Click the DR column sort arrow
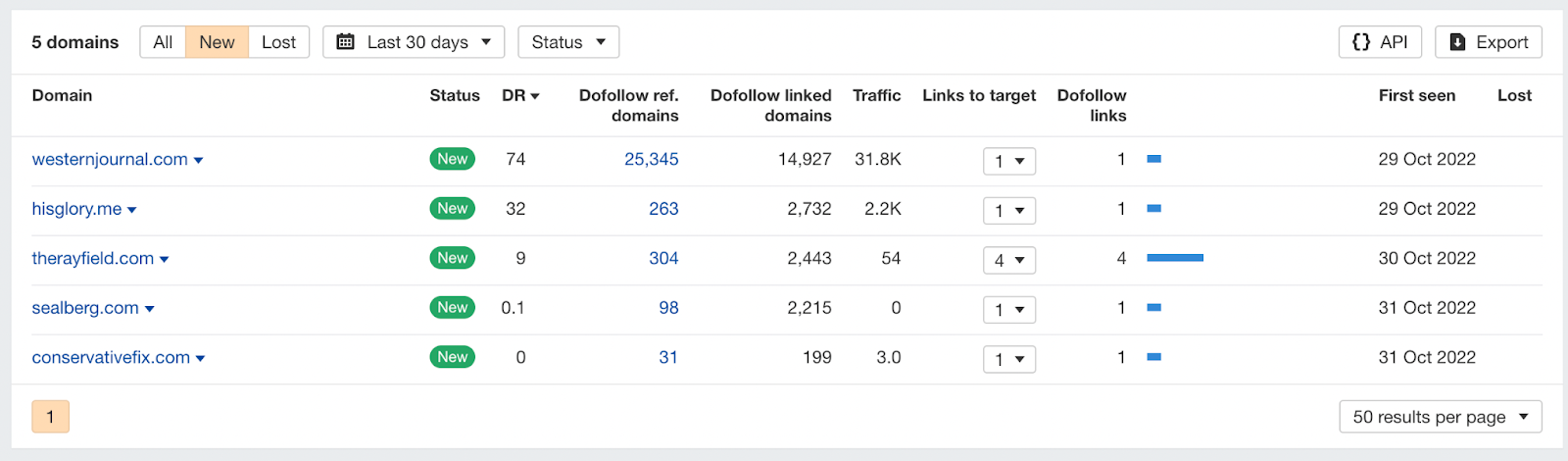Image resolution: width=1568 pixels, height=461 pixels. 535,96
